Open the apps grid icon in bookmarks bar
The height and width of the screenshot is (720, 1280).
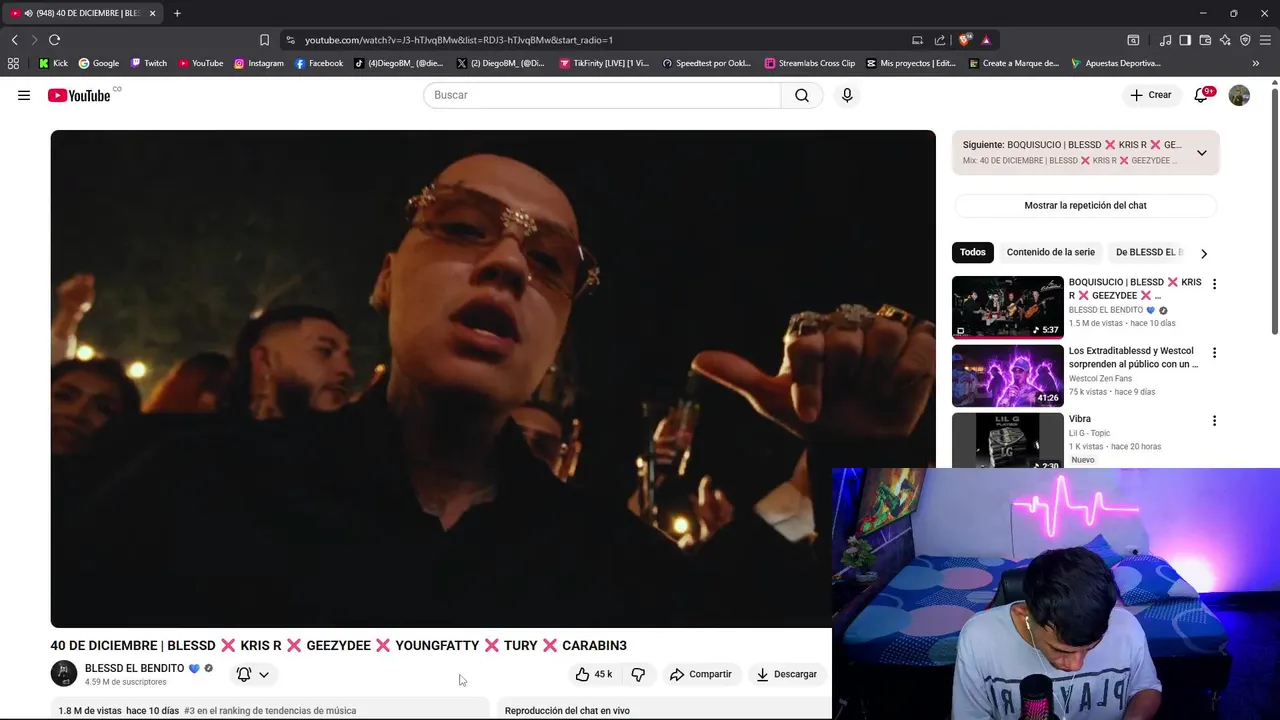click(x=13, y=63)
